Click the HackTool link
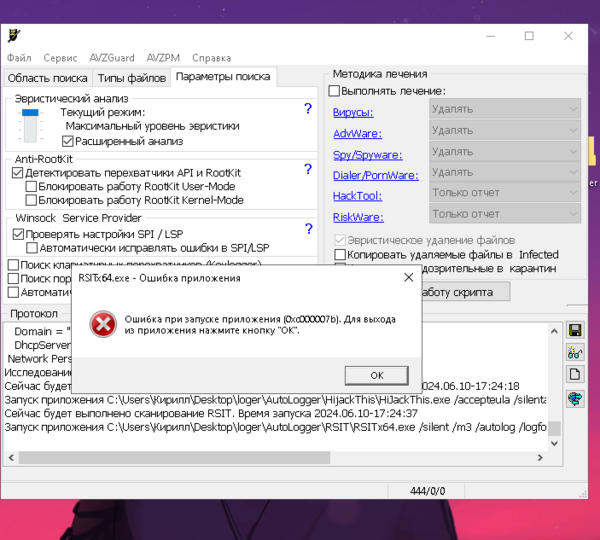Screen dimensions: 600x540 pyautogui.click(x=357, y=196)
